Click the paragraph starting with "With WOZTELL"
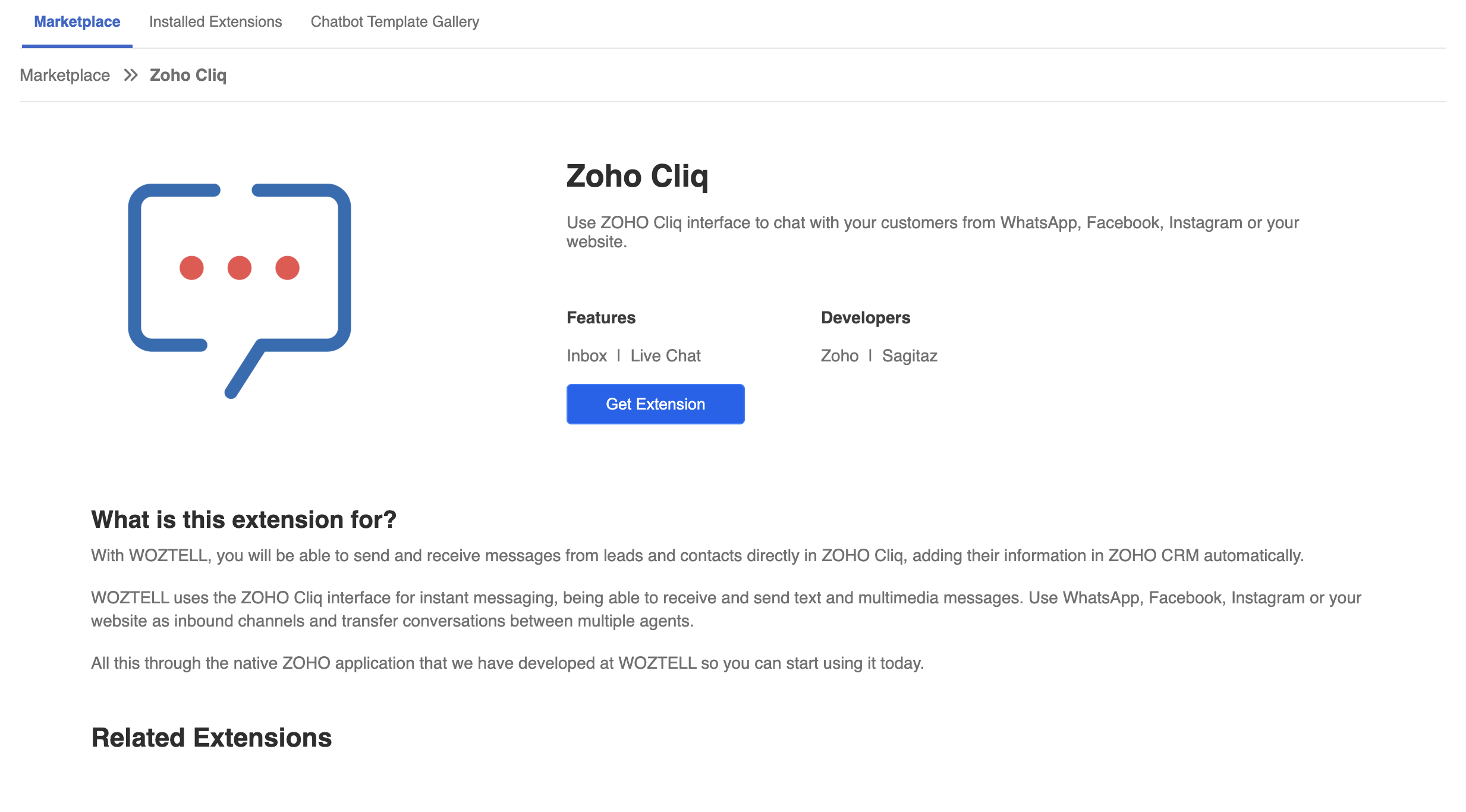 tap(697, 556)
